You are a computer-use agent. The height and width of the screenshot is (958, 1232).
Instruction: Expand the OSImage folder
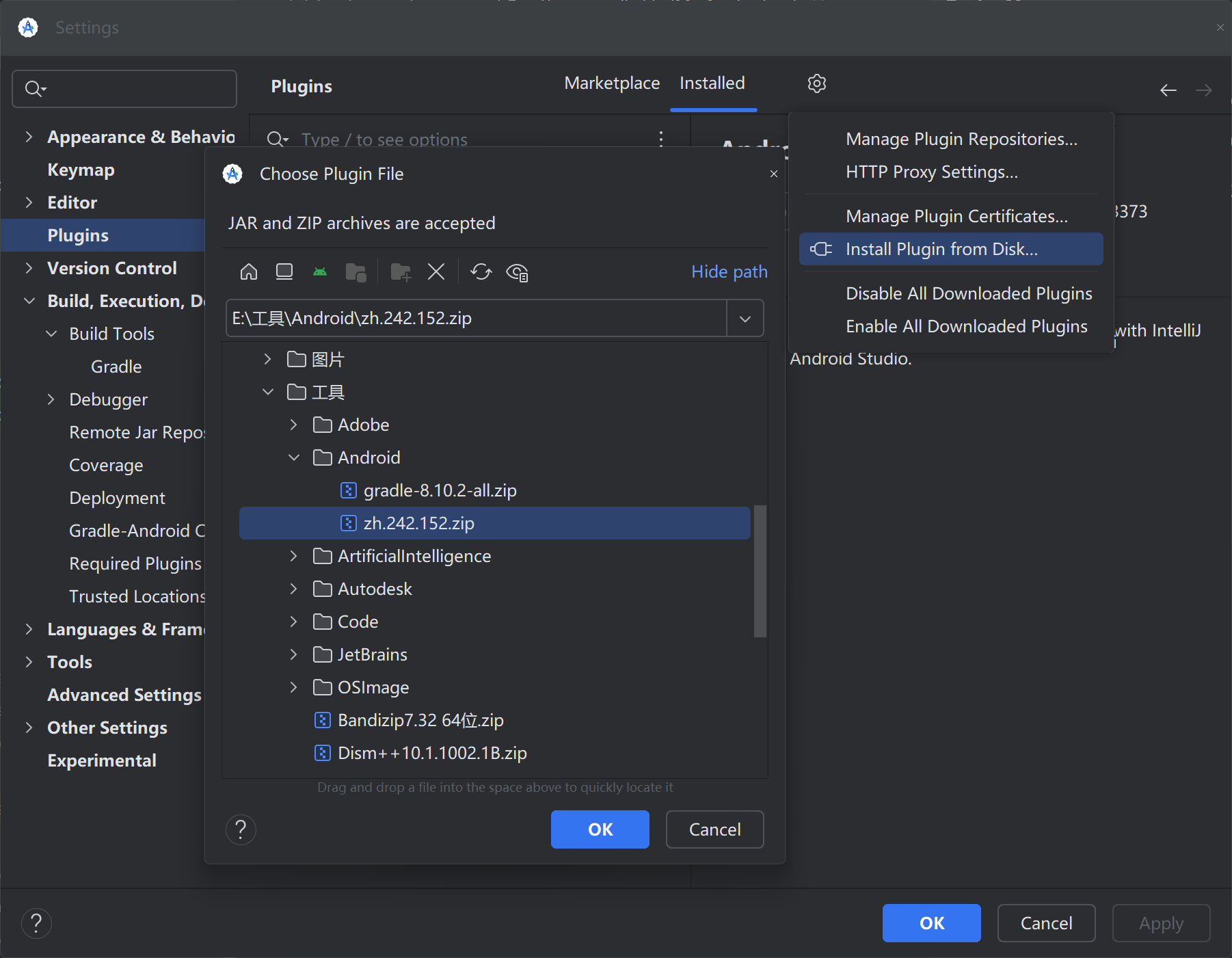point(294,687)
